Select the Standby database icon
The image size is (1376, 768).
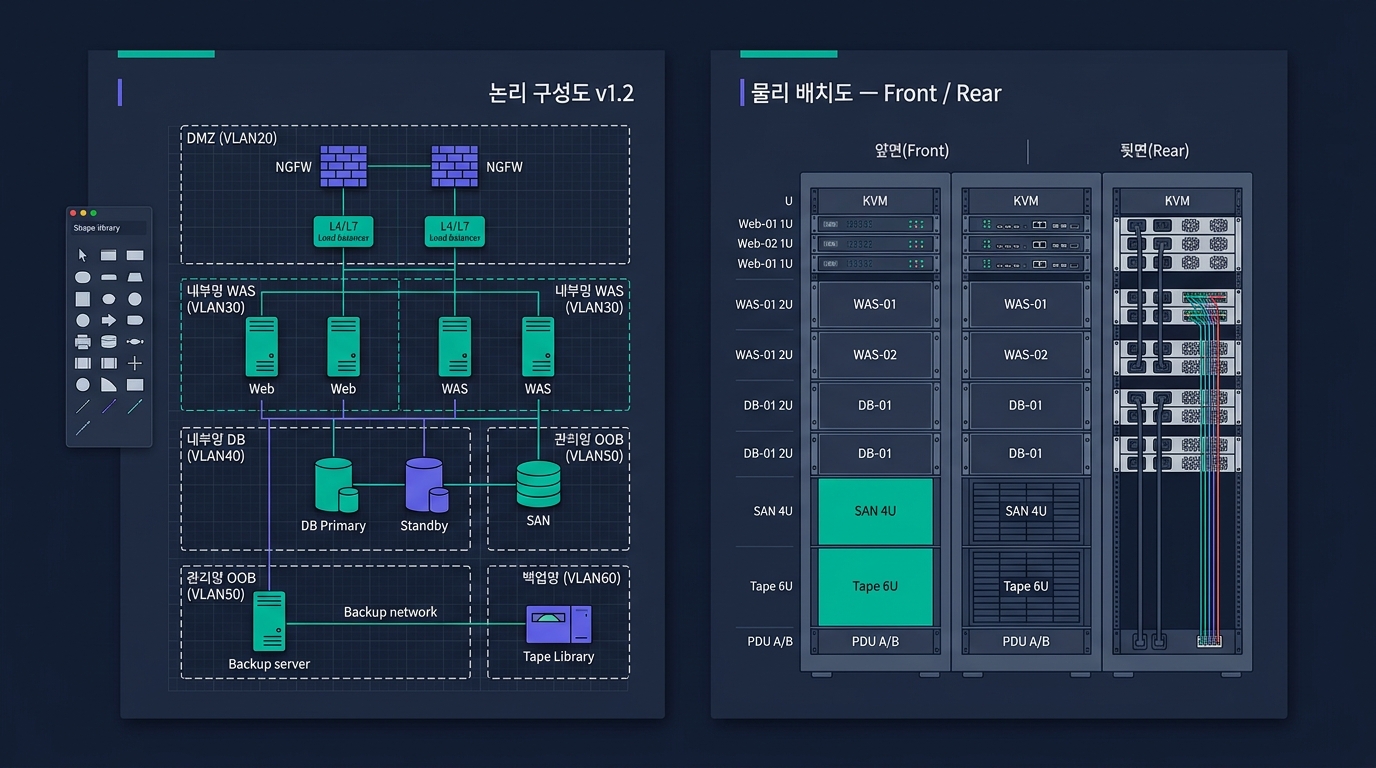click(x=426, y=485)
